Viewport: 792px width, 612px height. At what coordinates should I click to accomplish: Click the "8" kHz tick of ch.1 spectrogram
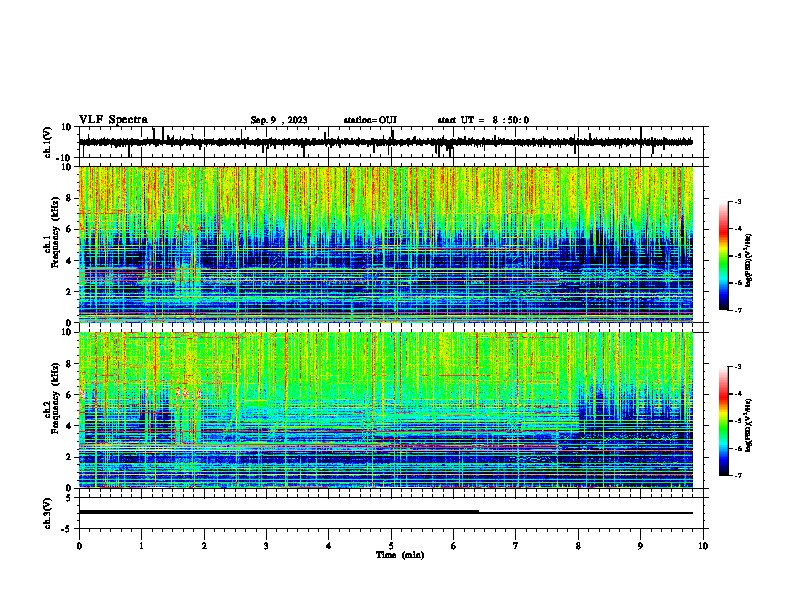pyautogui.click(x=70, y=198)
